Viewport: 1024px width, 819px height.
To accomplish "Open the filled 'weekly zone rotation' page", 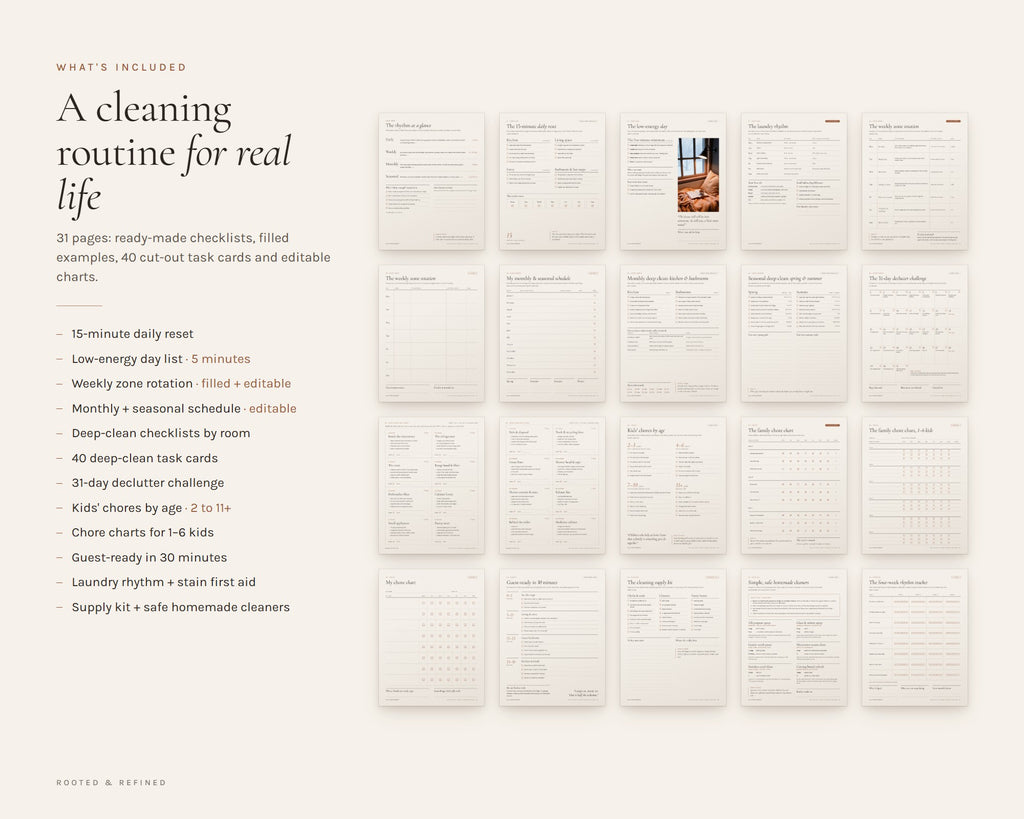I will pyautogui.click(x=915, y=181).
